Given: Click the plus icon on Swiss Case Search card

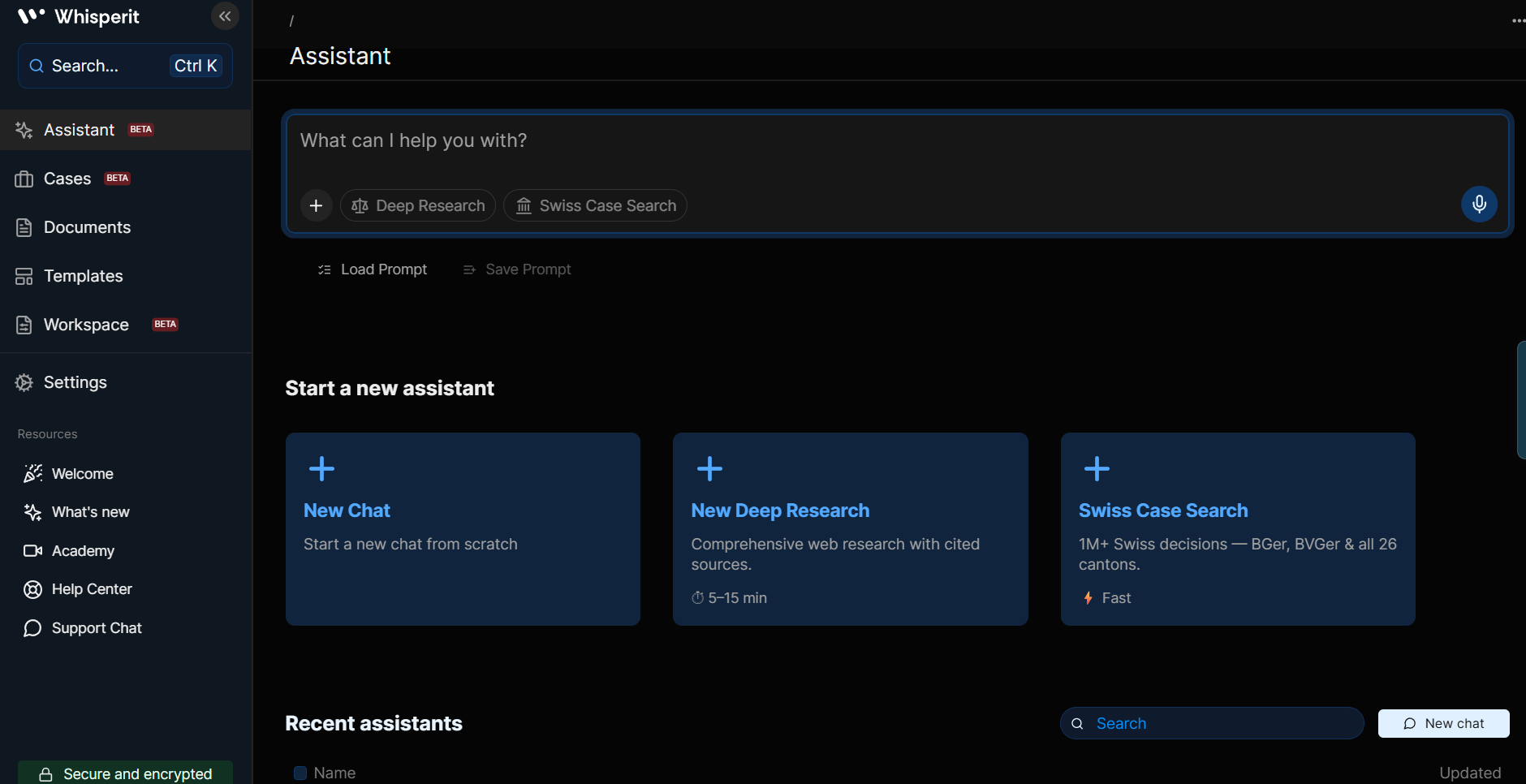Looking at the screenshot, I should point(1097,468).
